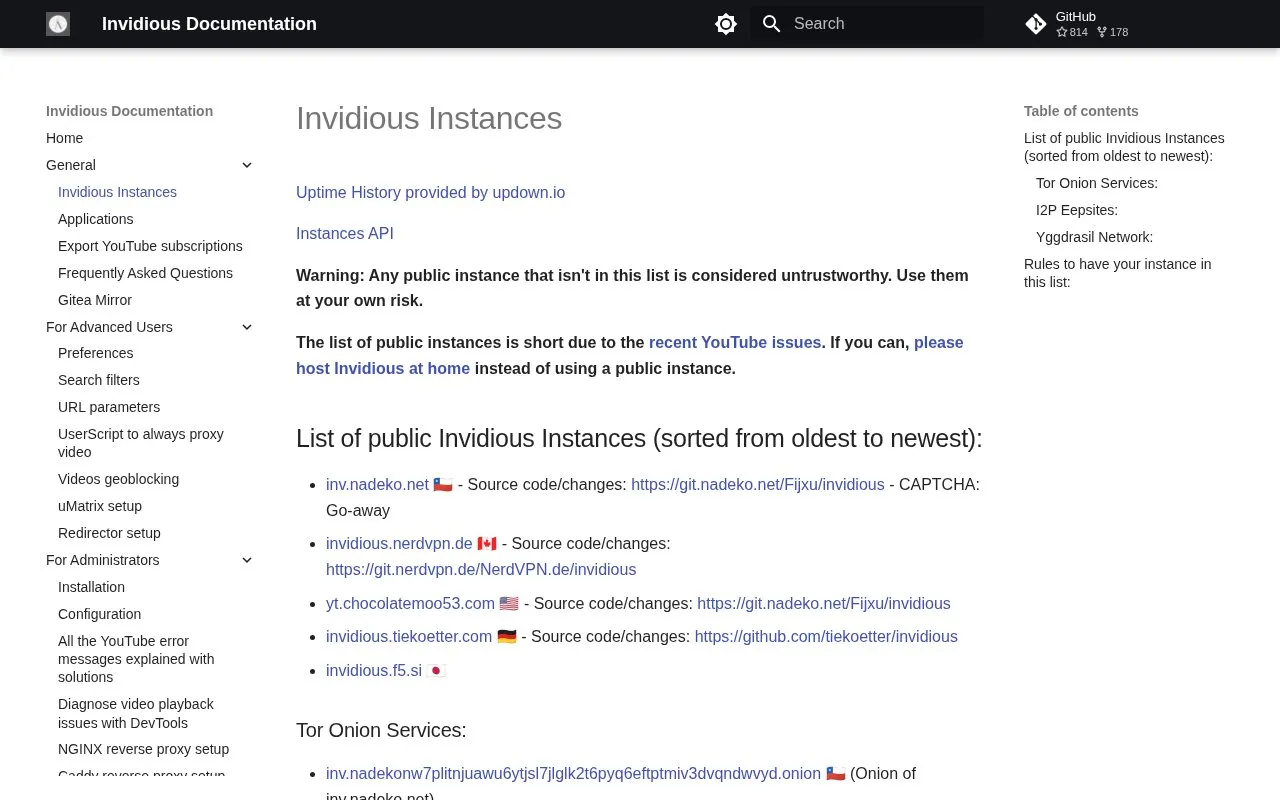Visit invidious.f5.si instance
The height and width of the screenshot is (800, 1280).
click(374, 670)
